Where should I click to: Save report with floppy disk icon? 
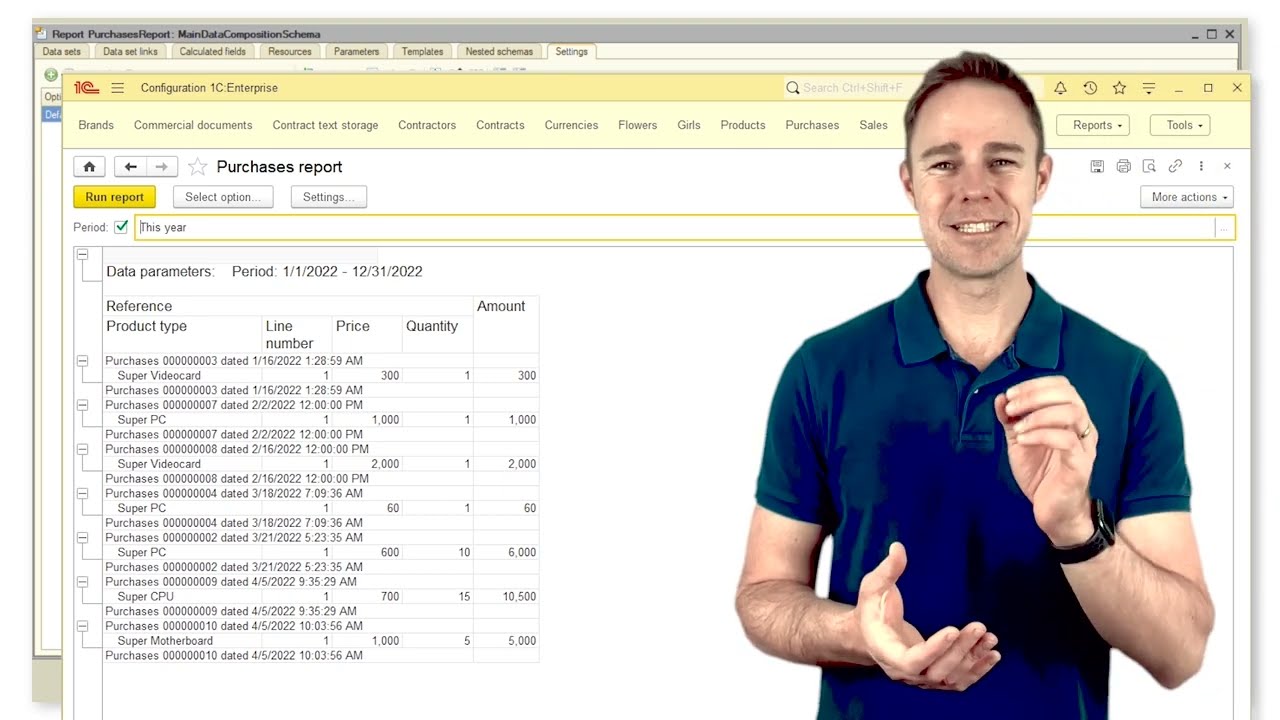point(1097,166)
